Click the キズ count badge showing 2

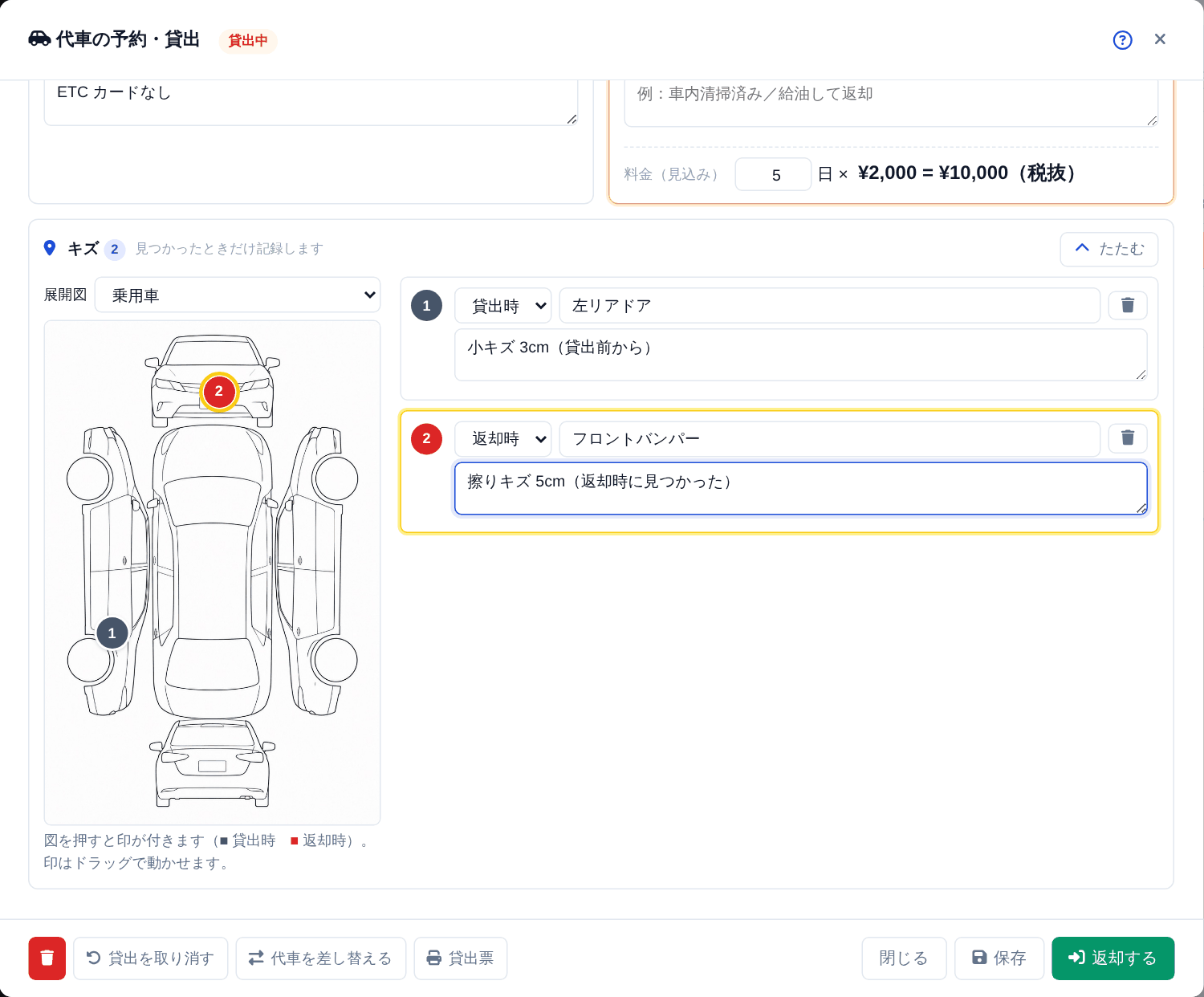(x=115, y=250)
